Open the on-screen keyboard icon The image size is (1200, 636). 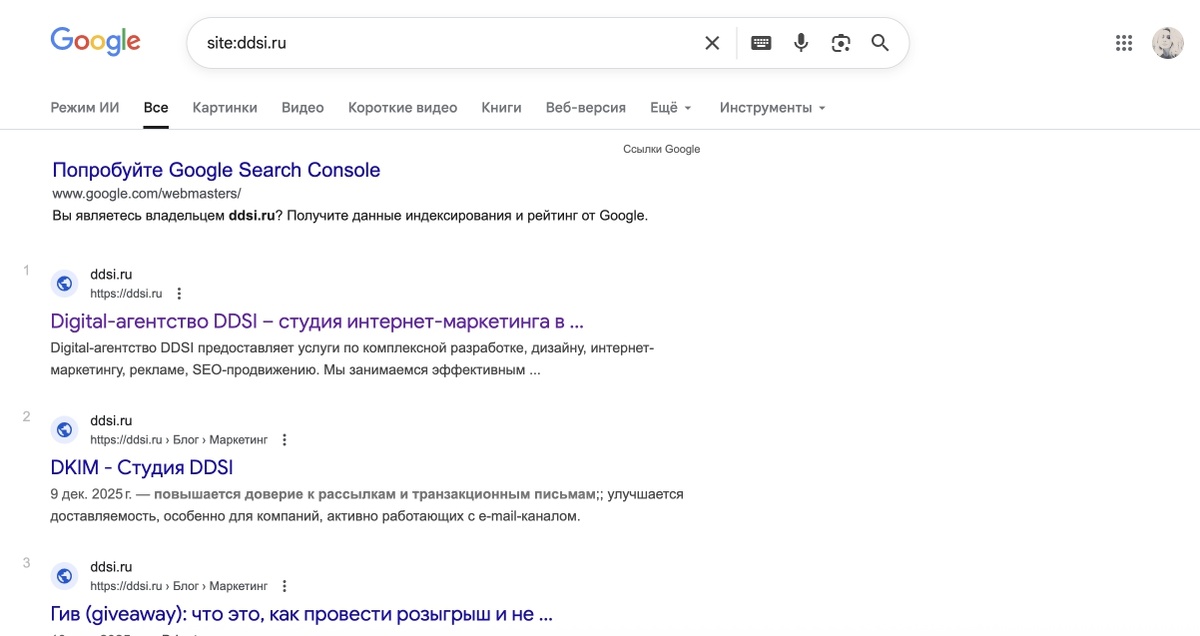click(760, 42)
